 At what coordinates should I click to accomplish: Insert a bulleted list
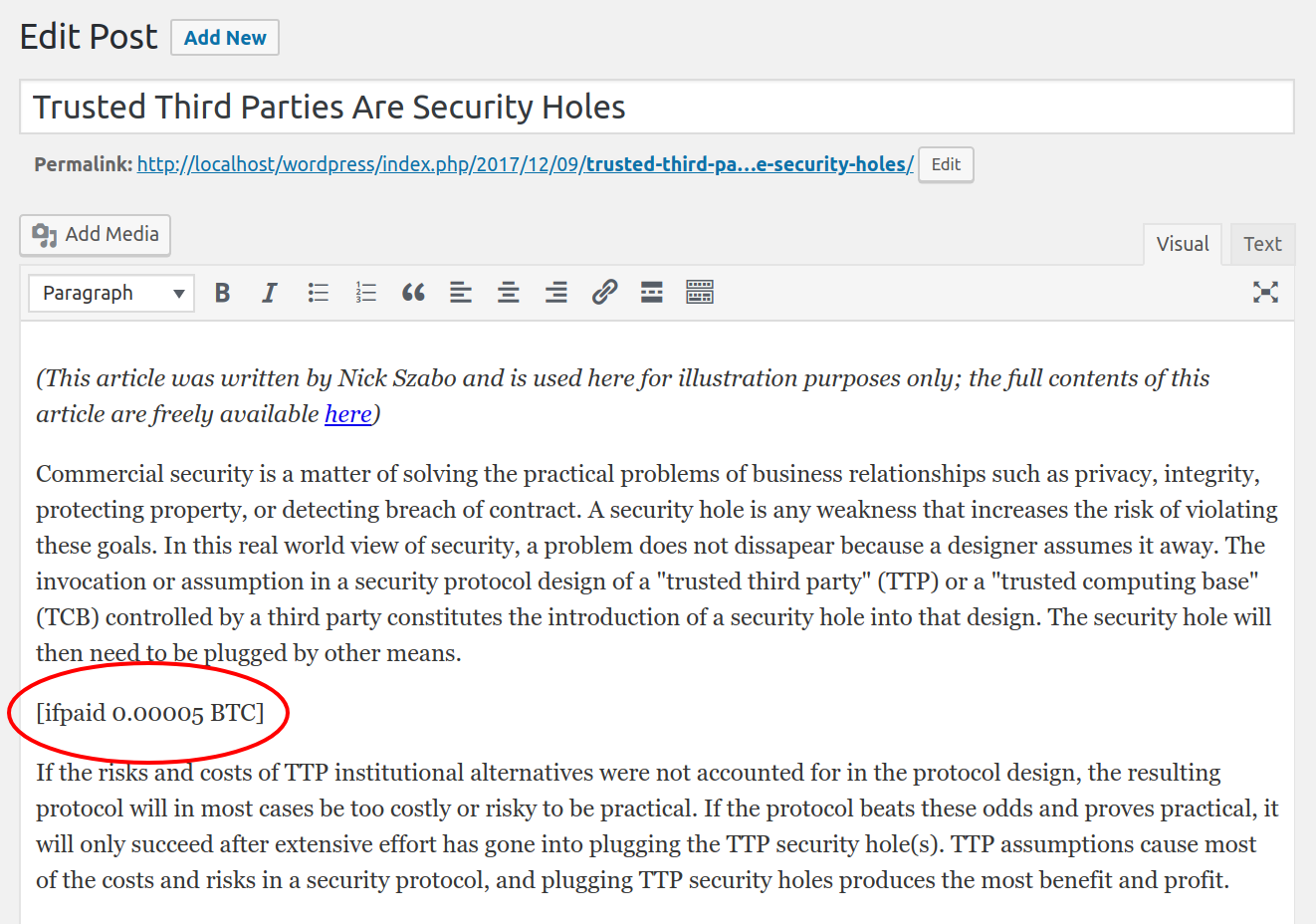tap(318, 293)
